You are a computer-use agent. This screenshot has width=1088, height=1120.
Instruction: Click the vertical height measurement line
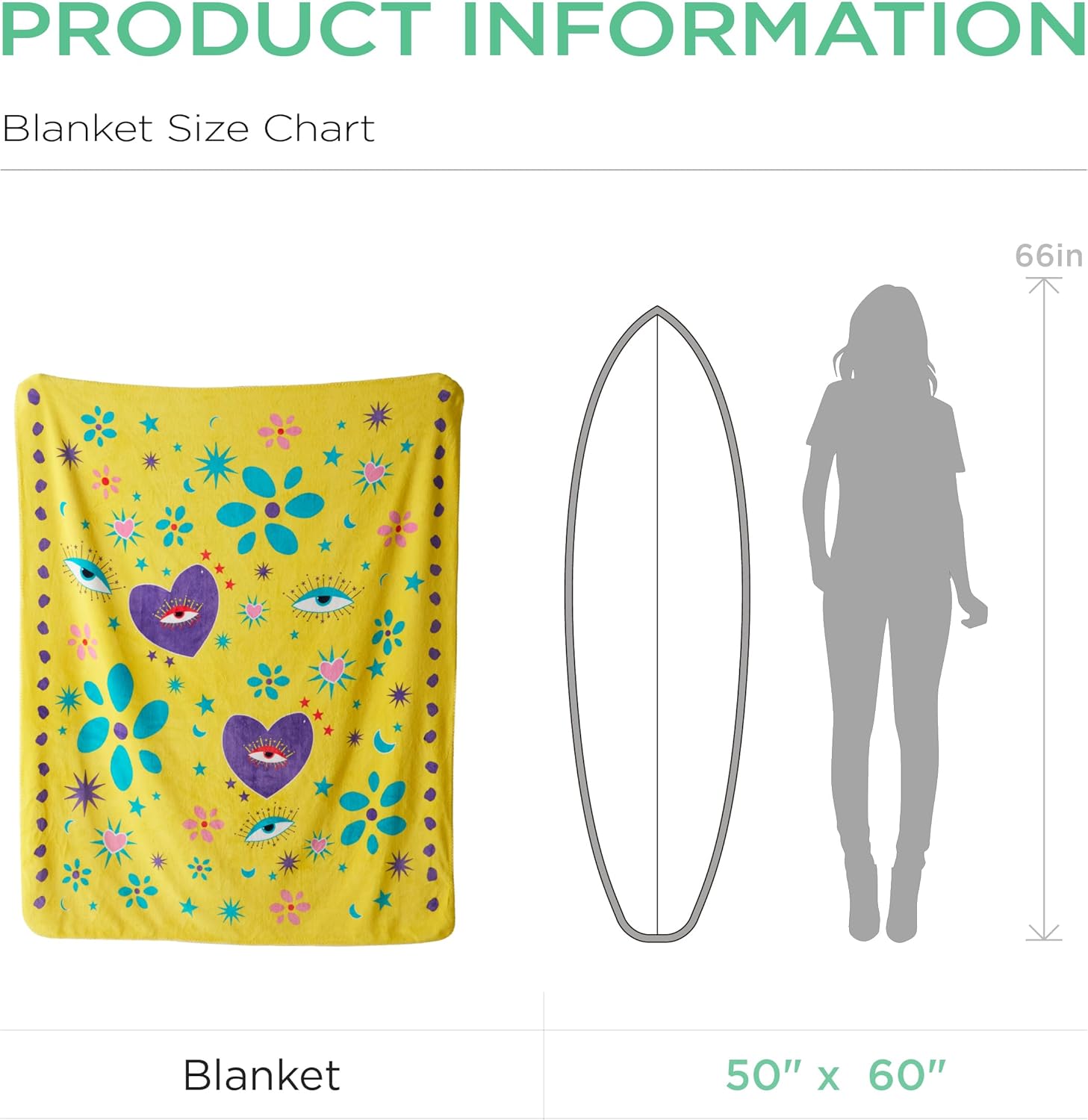[x=1044, y=609]
